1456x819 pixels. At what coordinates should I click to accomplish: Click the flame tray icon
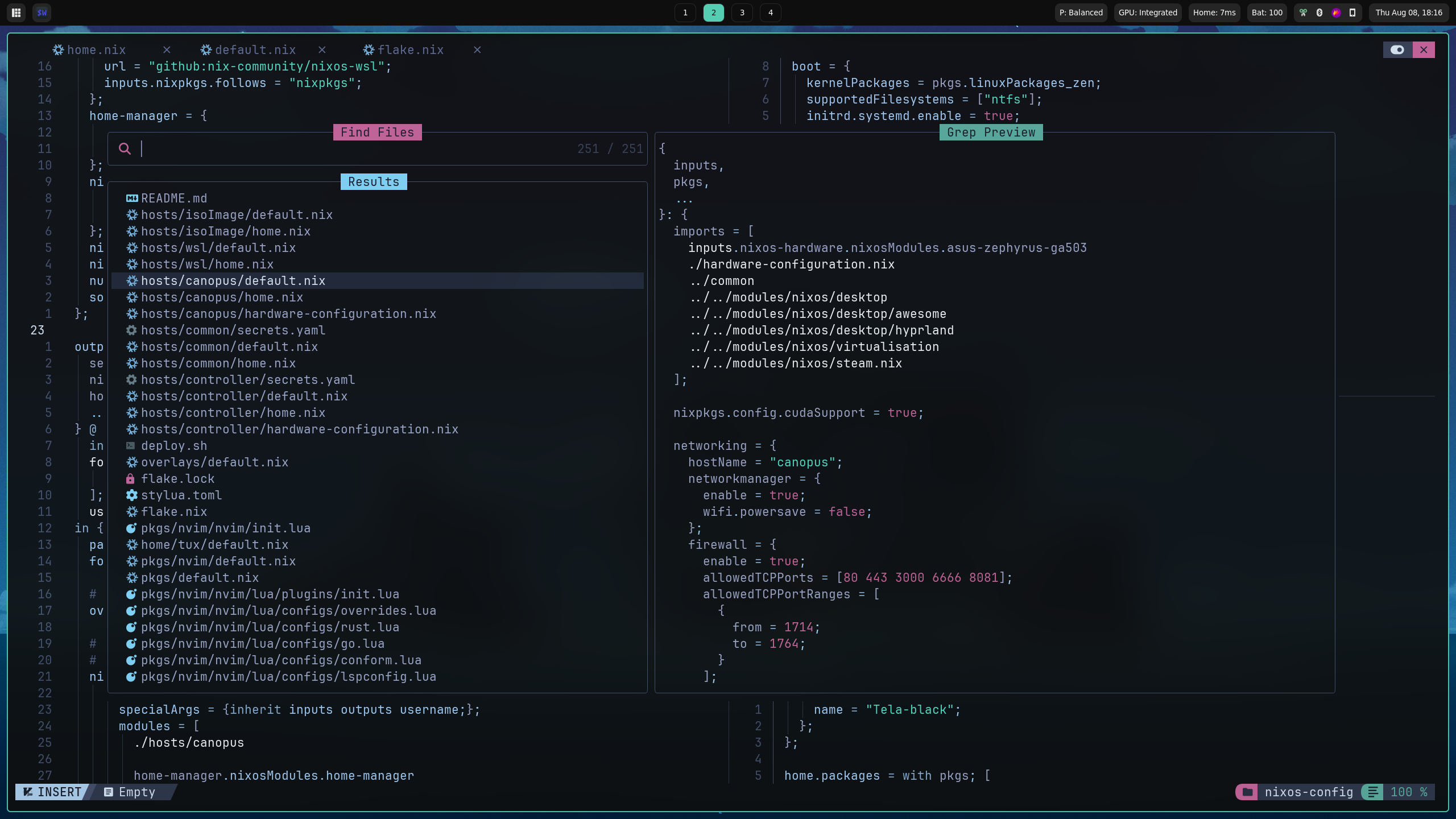coord(1336,13)
